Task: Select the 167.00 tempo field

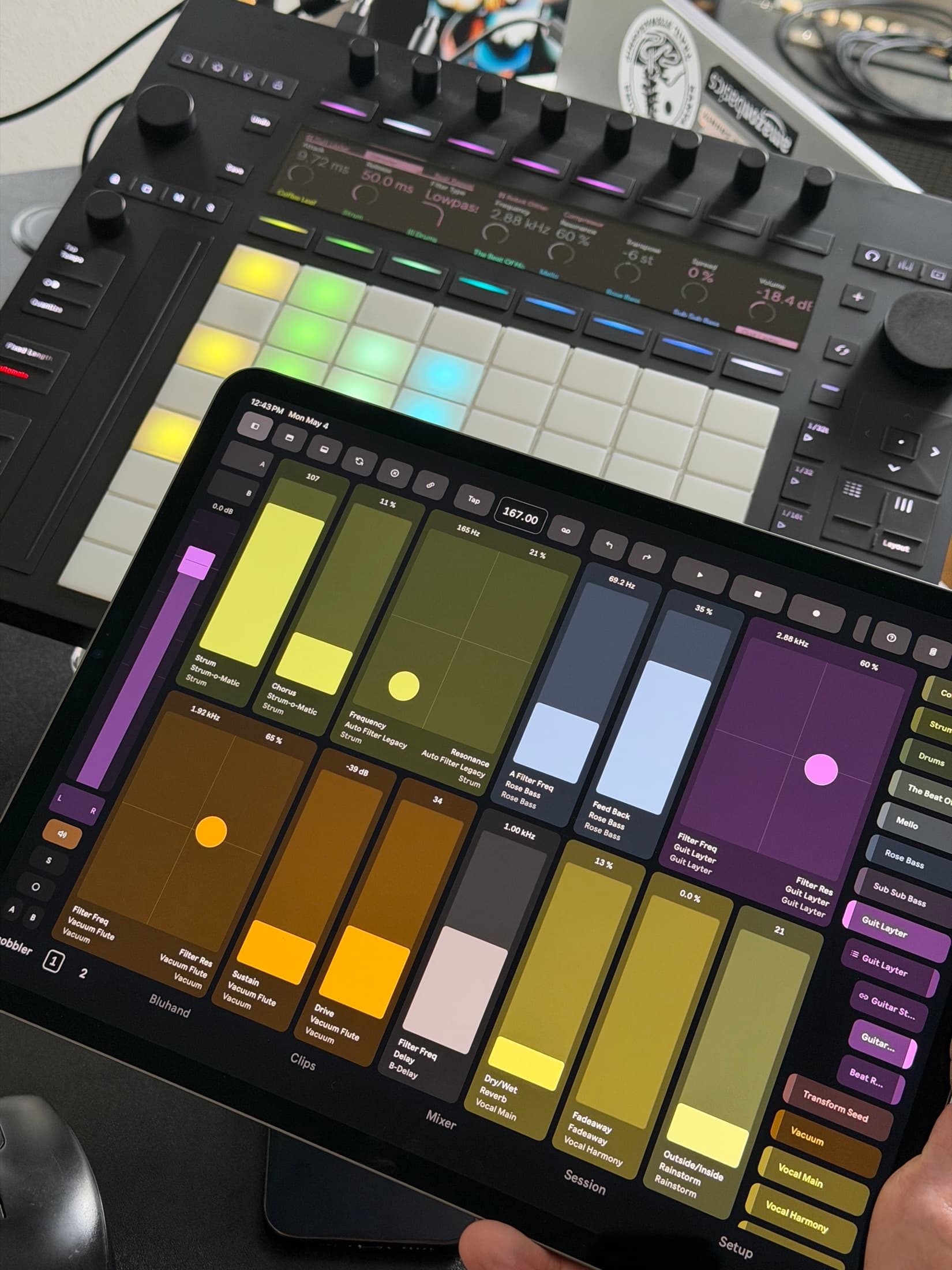Action: coord(520,515)
